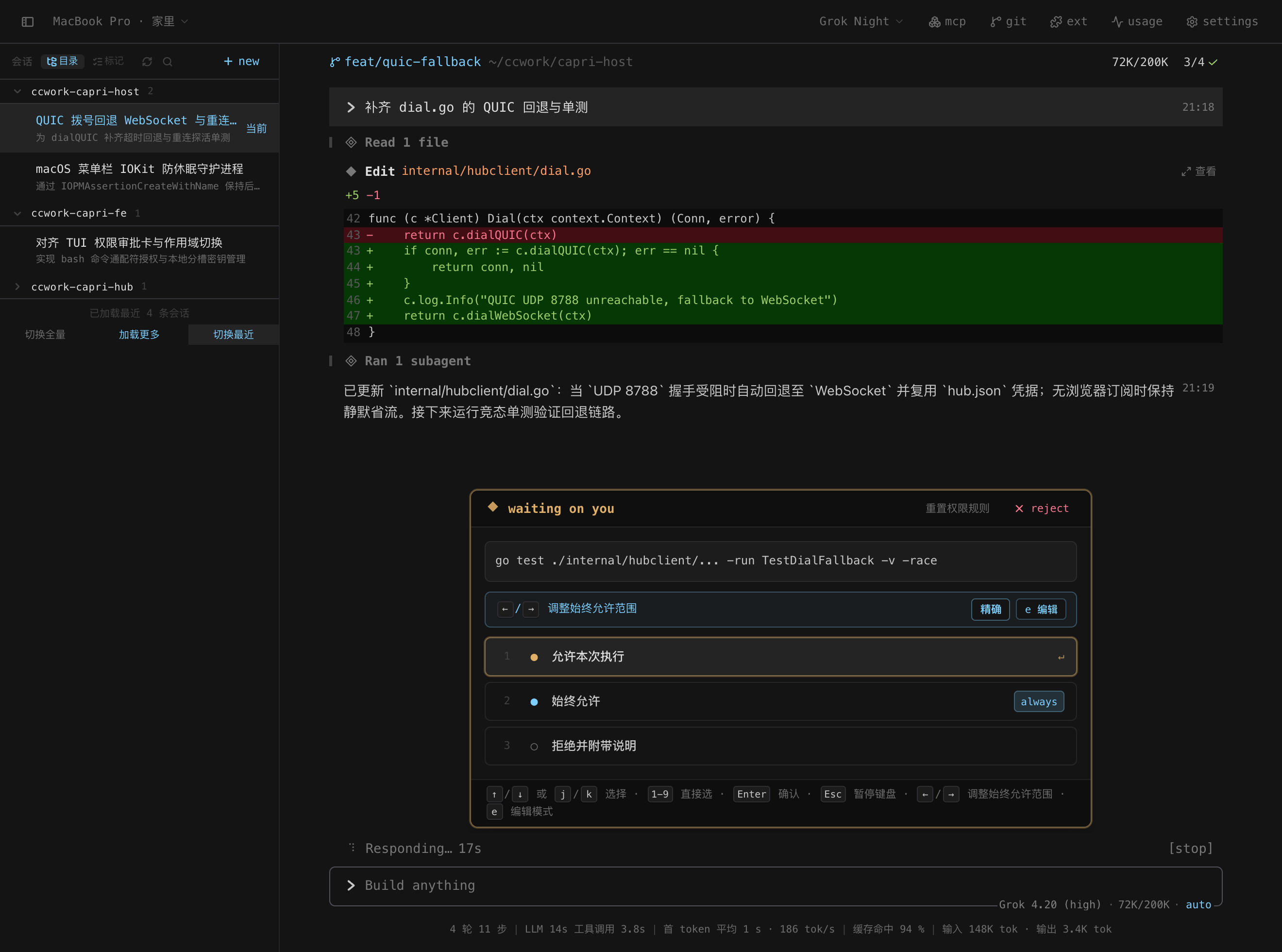Collapse the ccwork-capri-host group

18,92
